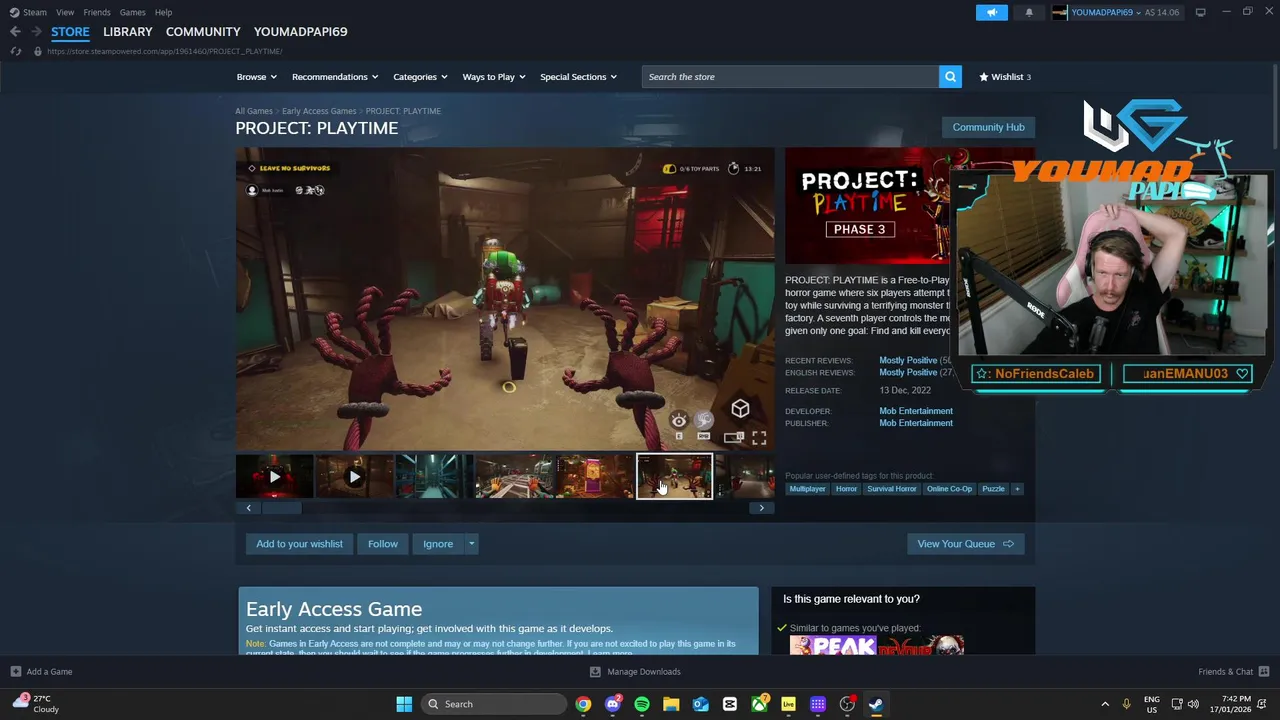
Task: Open the notifications bell
Action: click(1029, 12)
